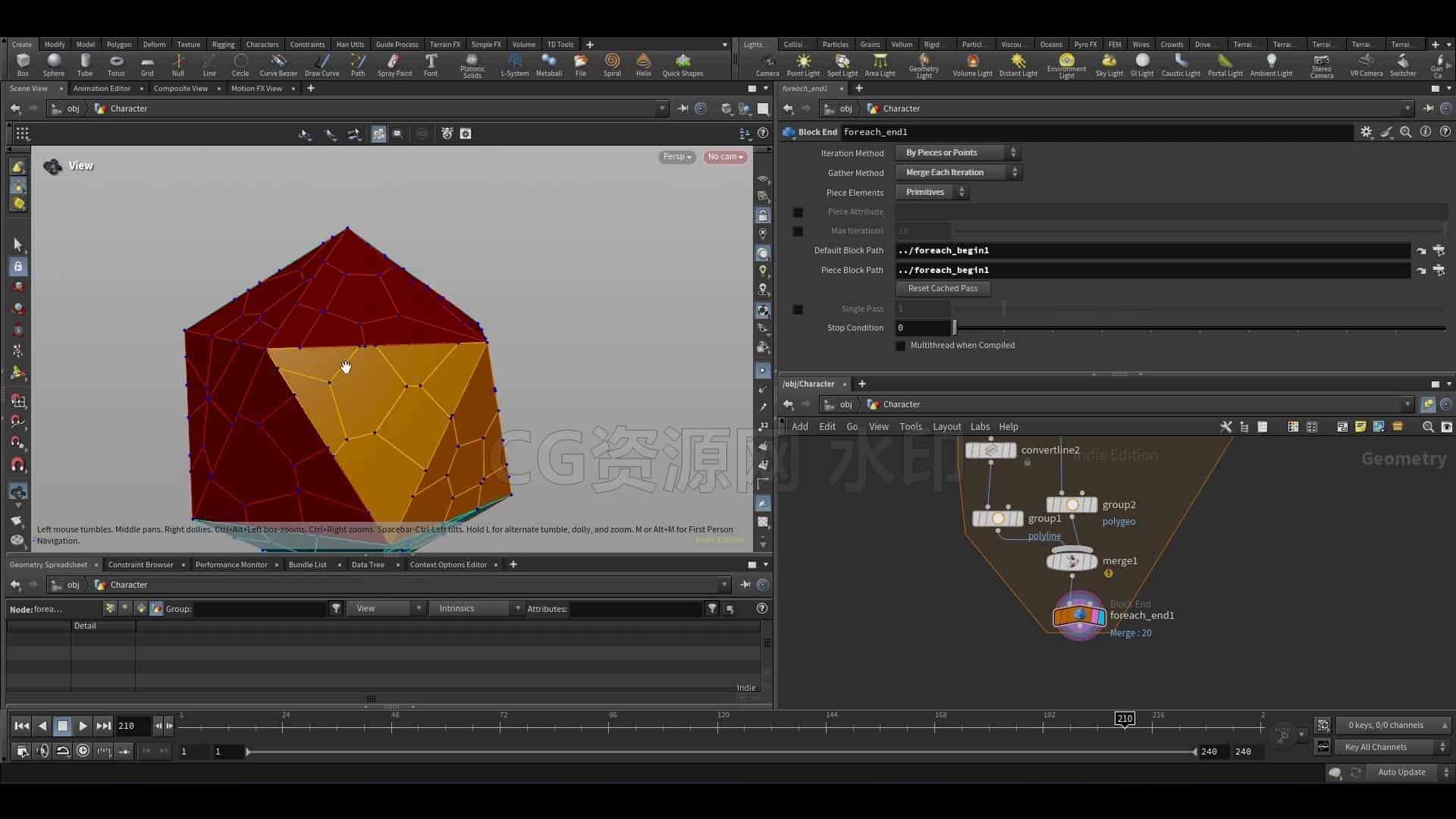Click the Spiral shelf tool
1456x819 pixels.
(612, 65)
